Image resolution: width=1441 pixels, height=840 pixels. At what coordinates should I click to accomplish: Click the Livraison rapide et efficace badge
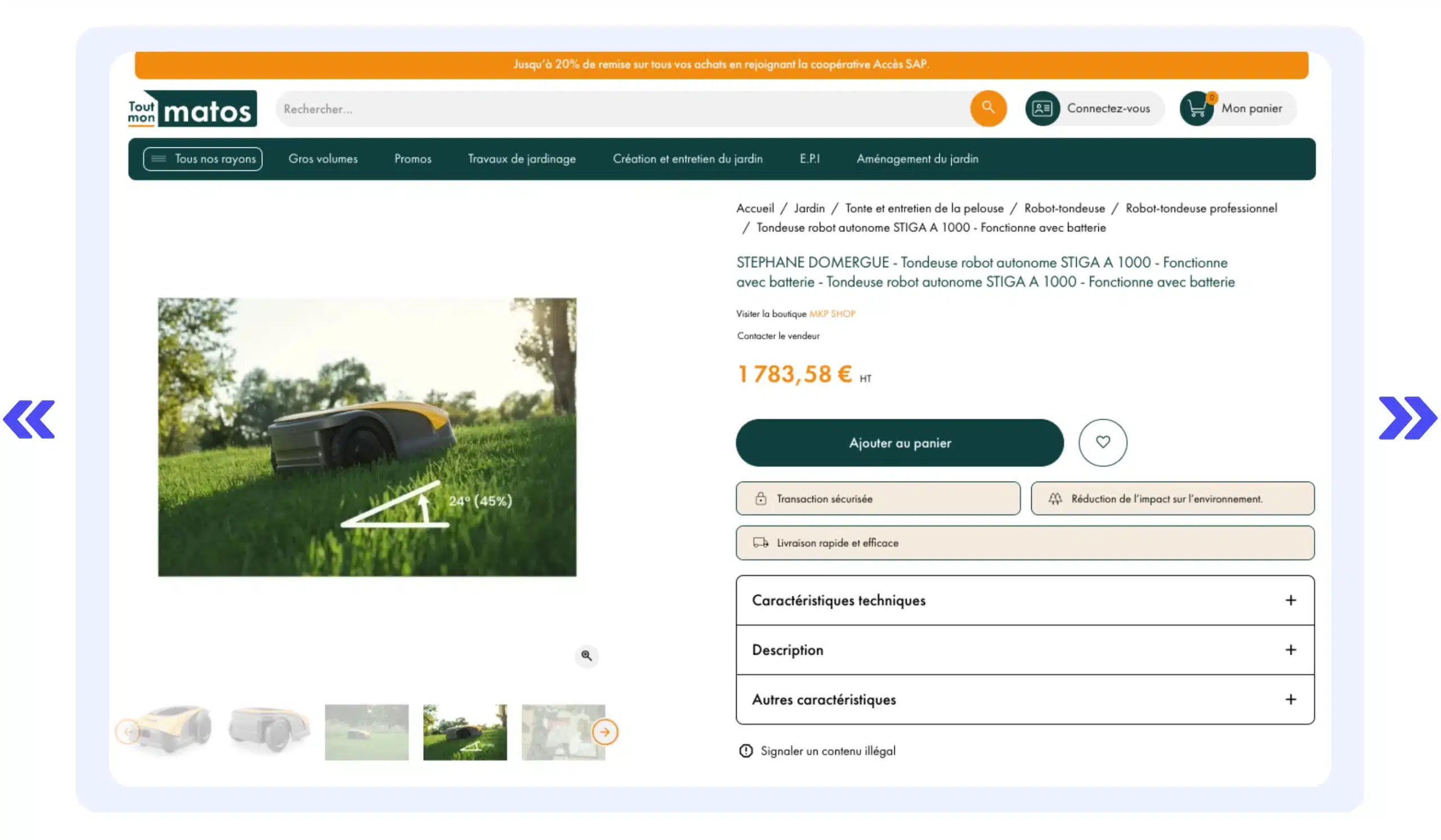(x=1024, y=542)
